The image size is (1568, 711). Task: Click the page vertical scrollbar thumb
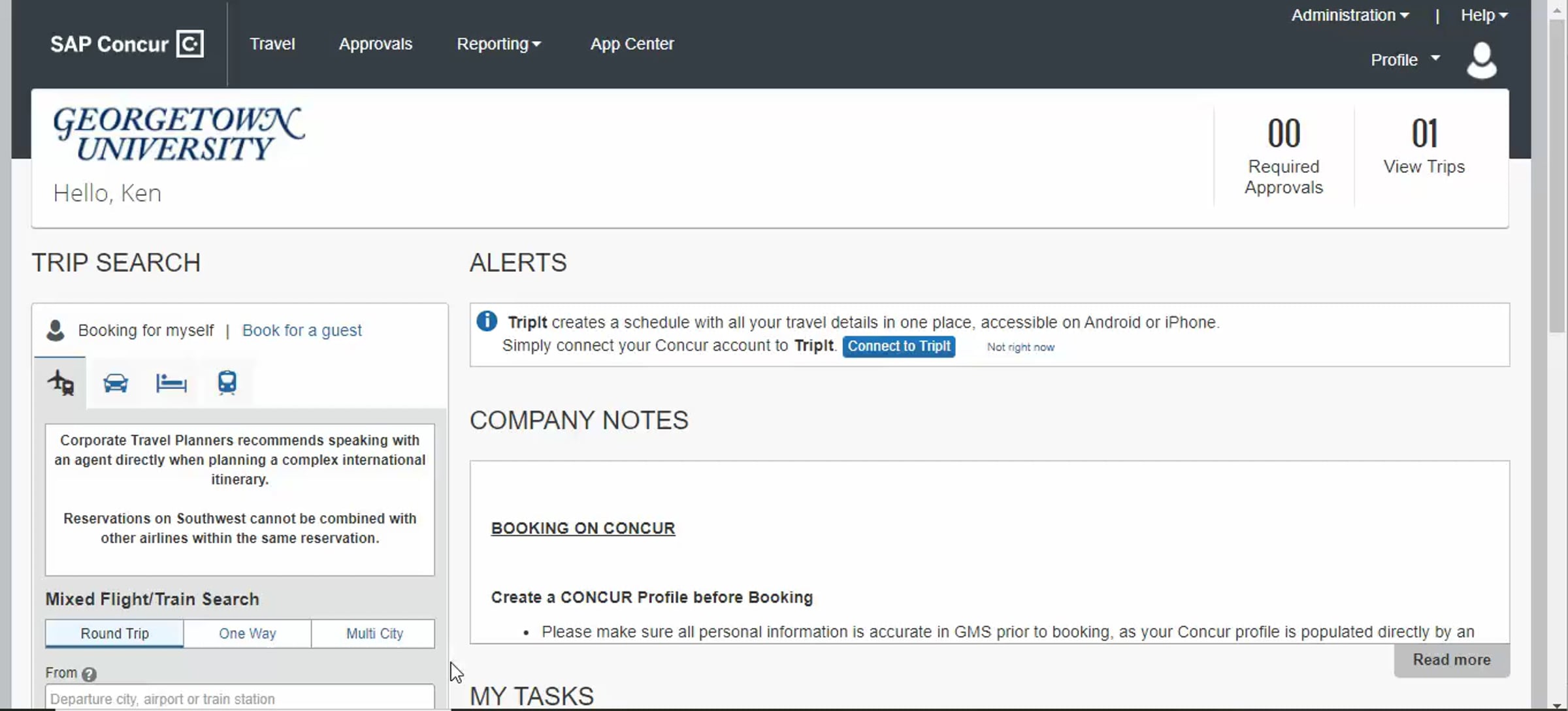[1557, 176]
